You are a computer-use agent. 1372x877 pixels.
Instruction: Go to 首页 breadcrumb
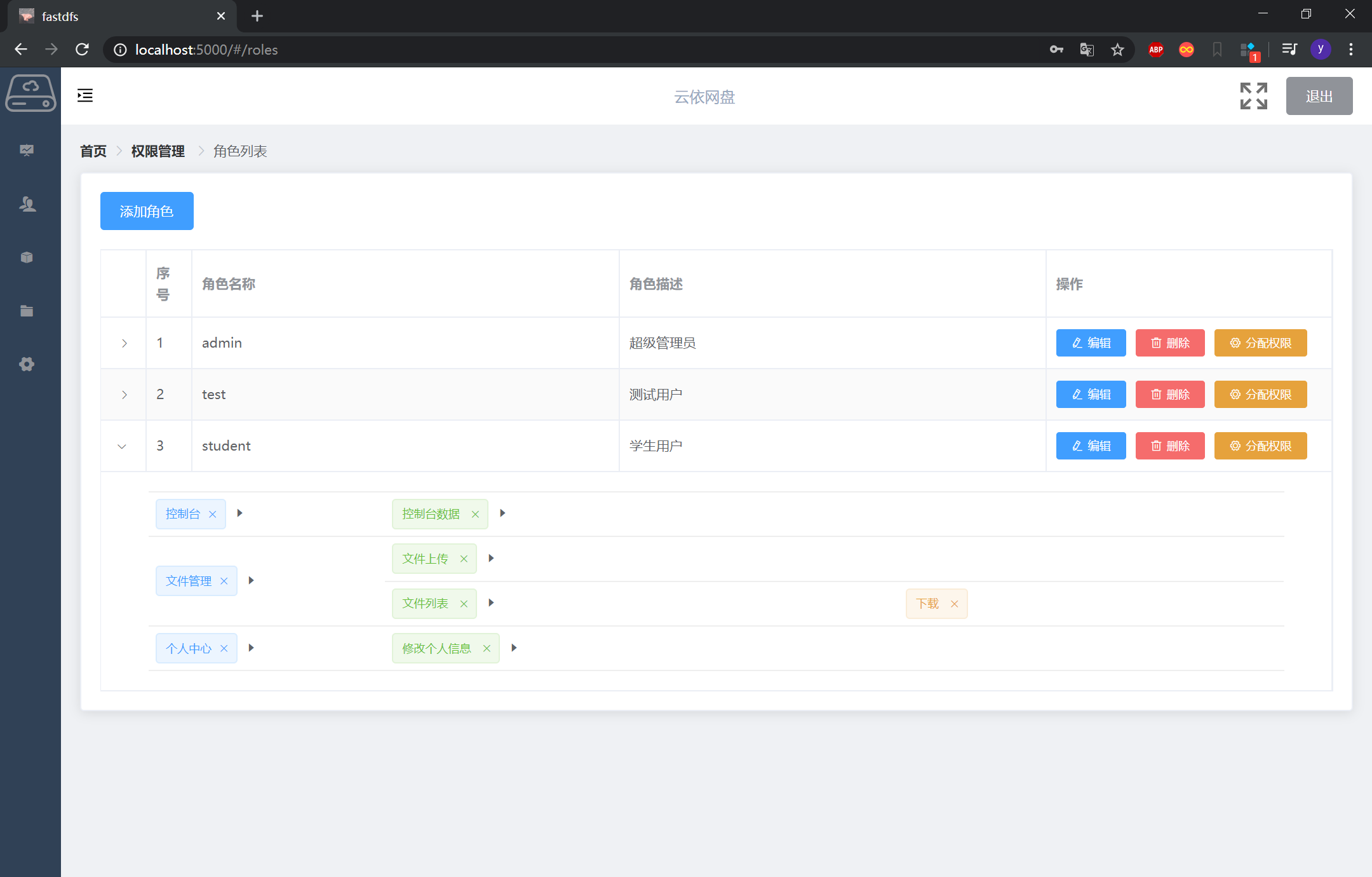93,151
